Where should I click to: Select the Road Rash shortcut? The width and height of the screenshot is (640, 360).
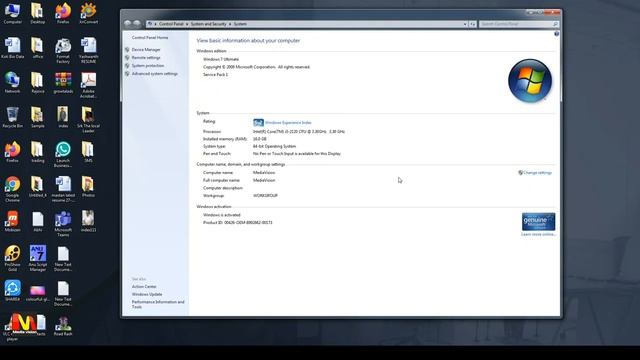click(63, 326)
